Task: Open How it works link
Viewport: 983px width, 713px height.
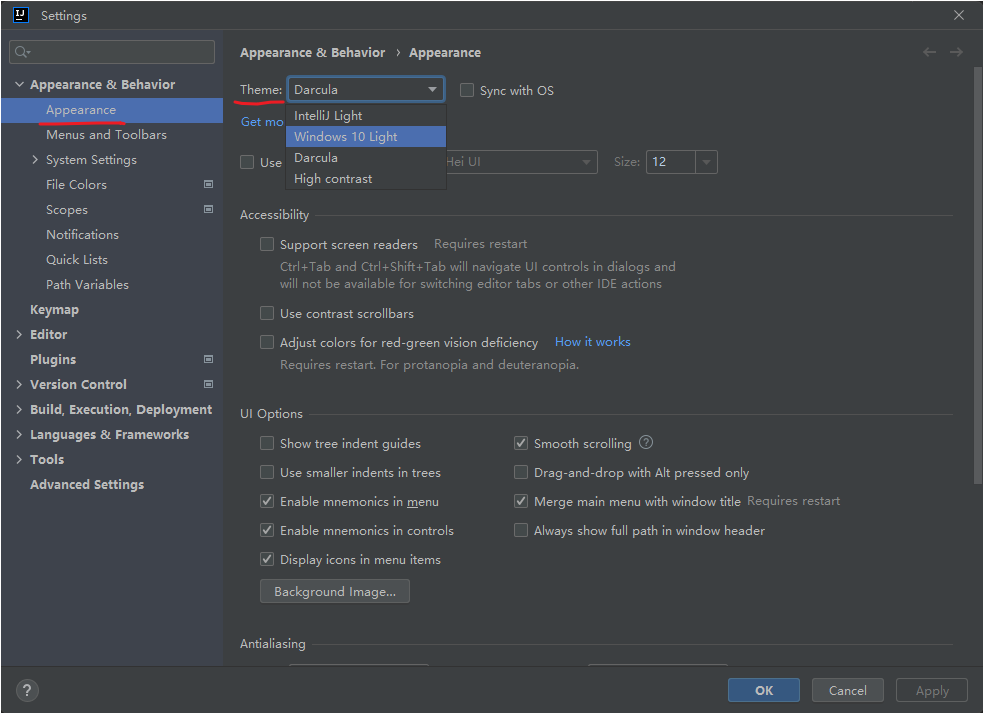Action: (592, 342)
